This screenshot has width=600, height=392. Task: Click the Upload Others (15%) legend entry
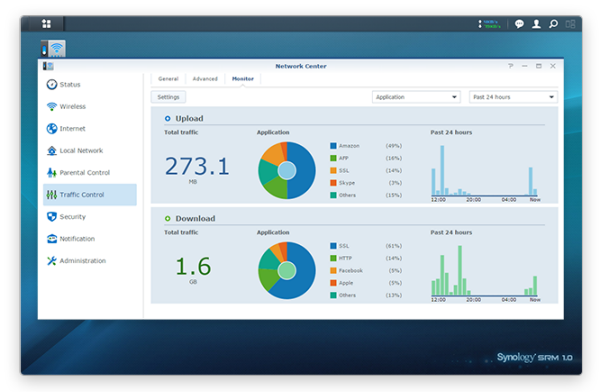pos(366,195)
